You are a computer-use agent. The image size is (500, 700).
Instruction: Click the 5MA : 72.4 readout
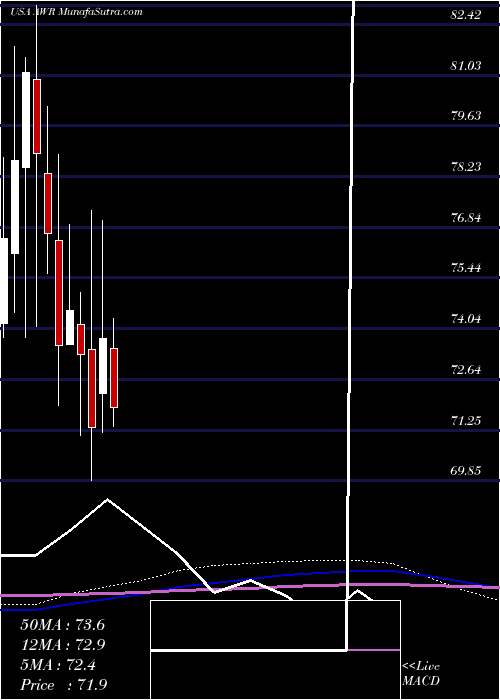(x=57, y=665)
